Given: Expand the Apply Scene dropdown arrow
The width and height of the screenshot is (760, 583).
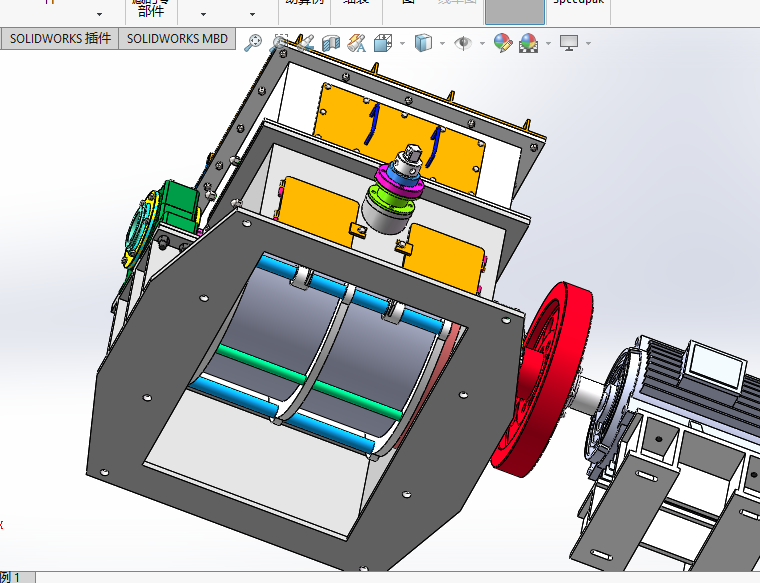Looking at the screenshot, I should coord(548,44).
